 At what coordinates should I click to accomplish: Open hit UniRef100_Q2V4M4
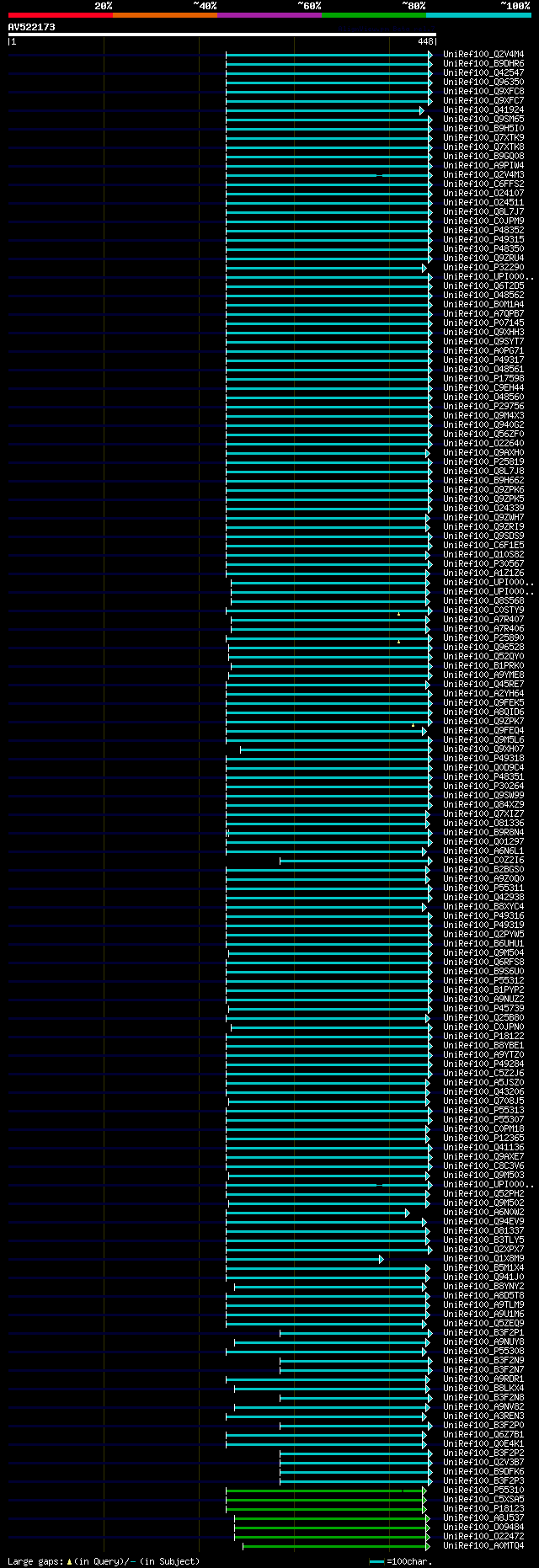pos(483,55)
